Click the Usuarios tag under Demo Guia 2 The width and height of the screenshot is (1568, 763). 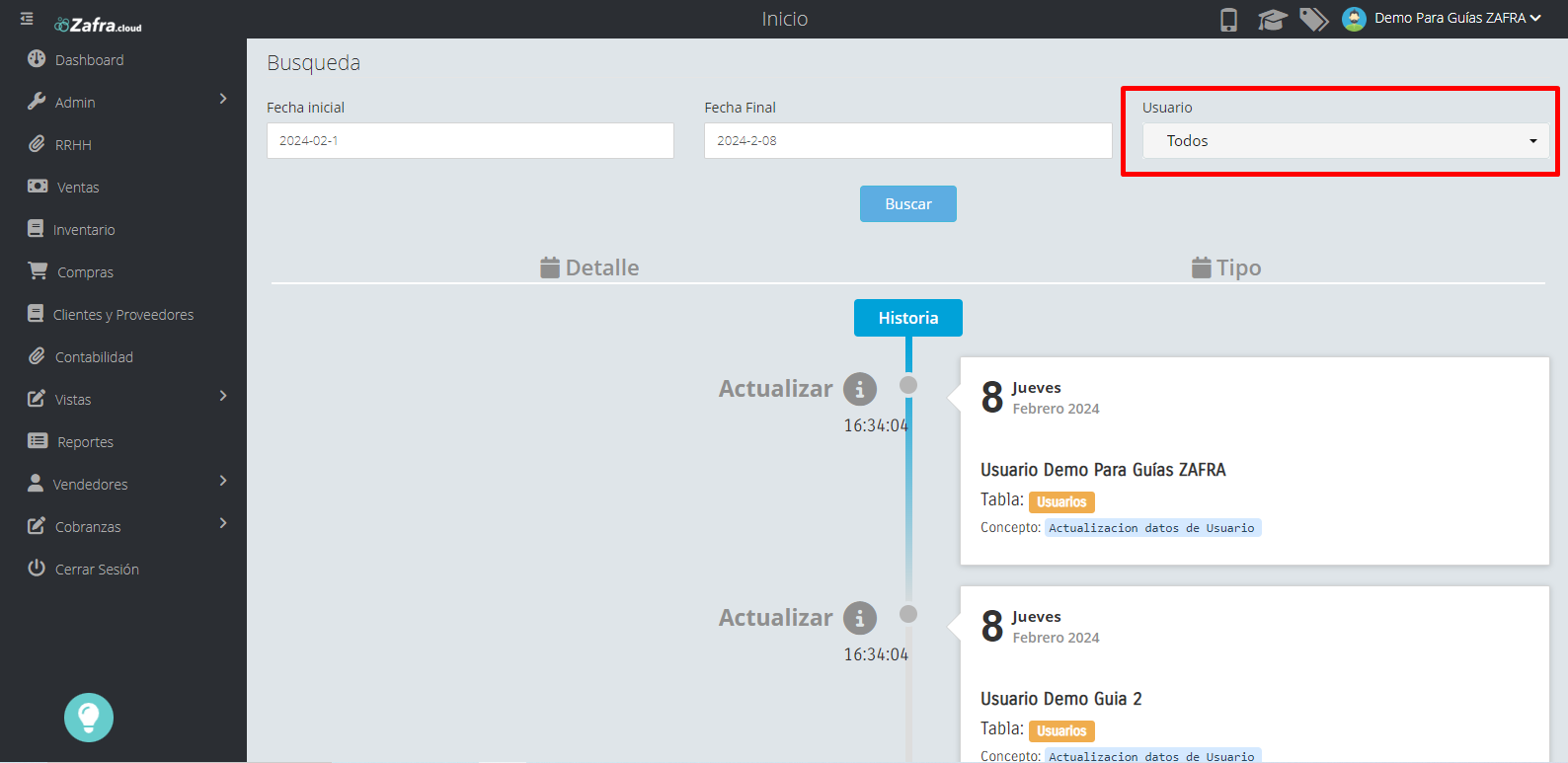[1061, 731]
